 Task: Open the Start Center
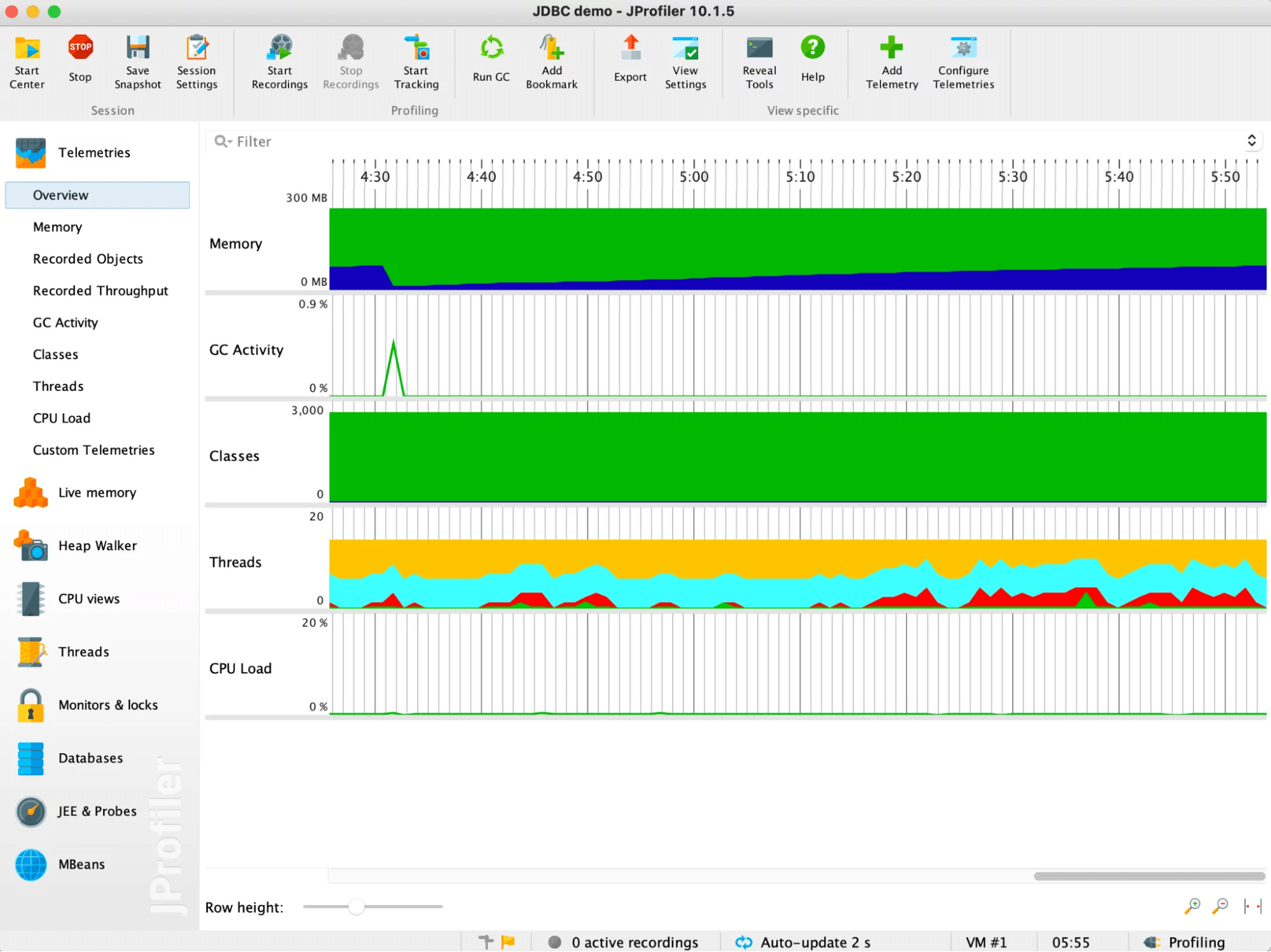tap(27, 60)
